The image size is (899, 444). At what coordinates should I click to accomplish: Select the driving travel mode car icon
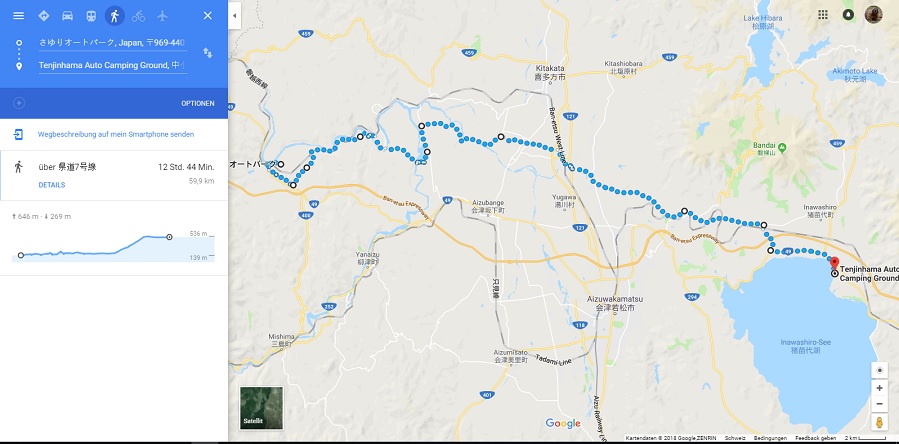(x=67, y=15)
